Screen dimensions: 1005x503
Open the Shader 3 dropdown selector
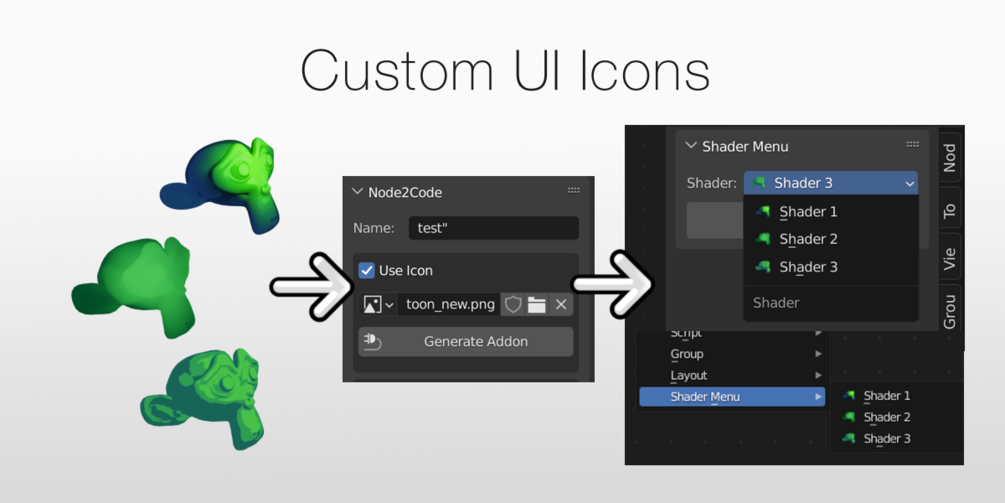point(831,183)
